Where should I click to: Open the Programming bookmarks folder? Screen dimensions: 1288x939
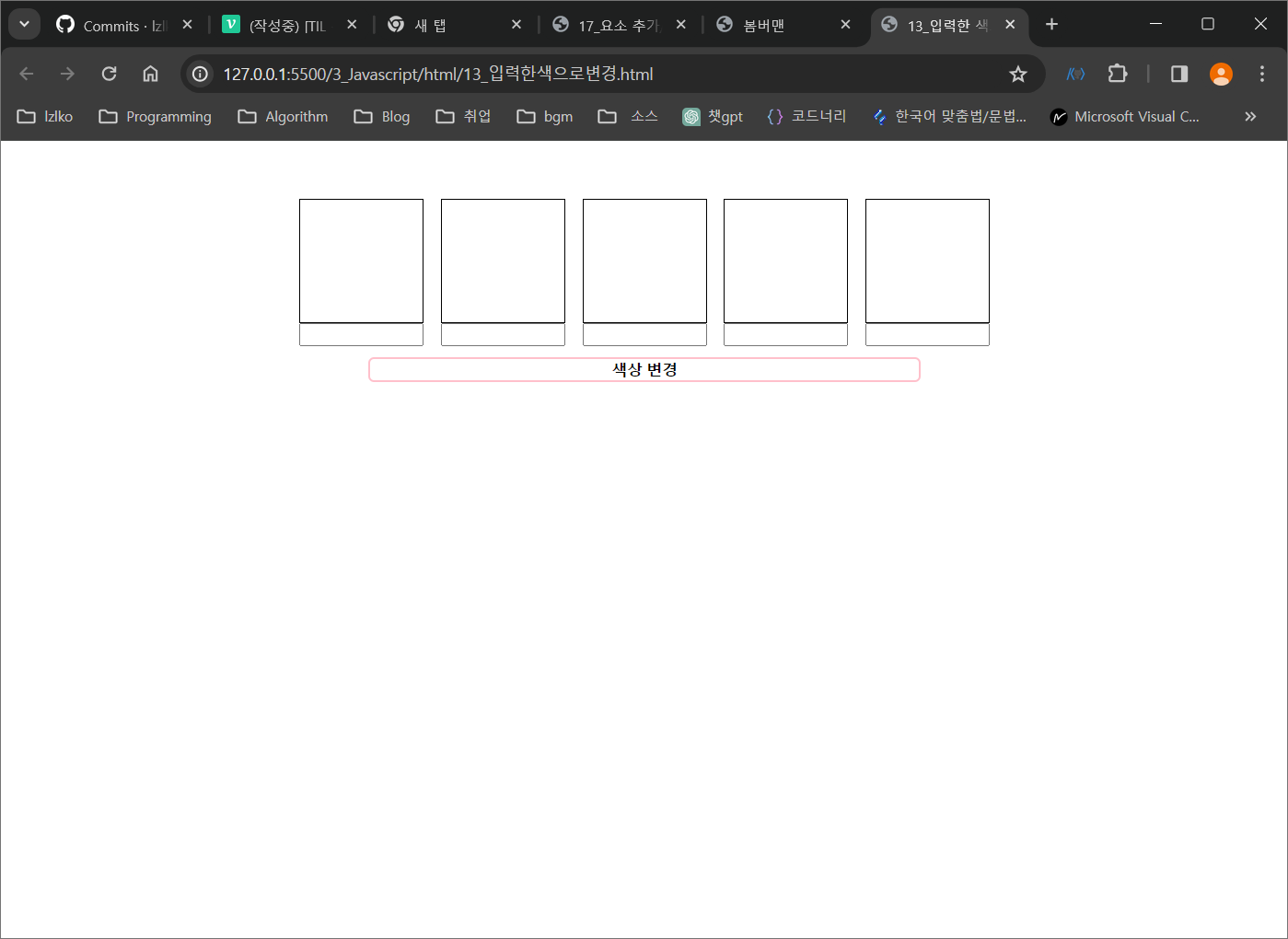[x=154, y=116]
